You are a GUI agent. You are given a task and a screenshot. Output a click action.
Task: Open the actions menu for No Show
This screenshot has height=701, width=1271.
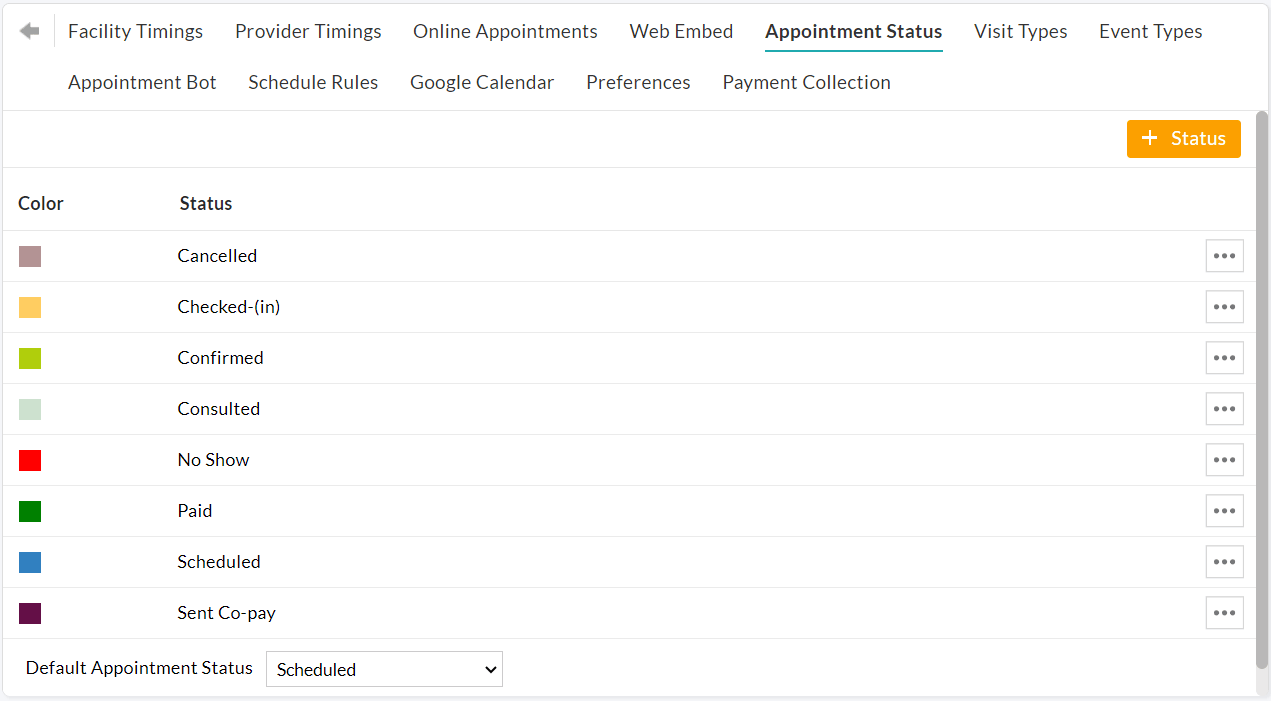pyautogui.click(x=1224, y=460)
